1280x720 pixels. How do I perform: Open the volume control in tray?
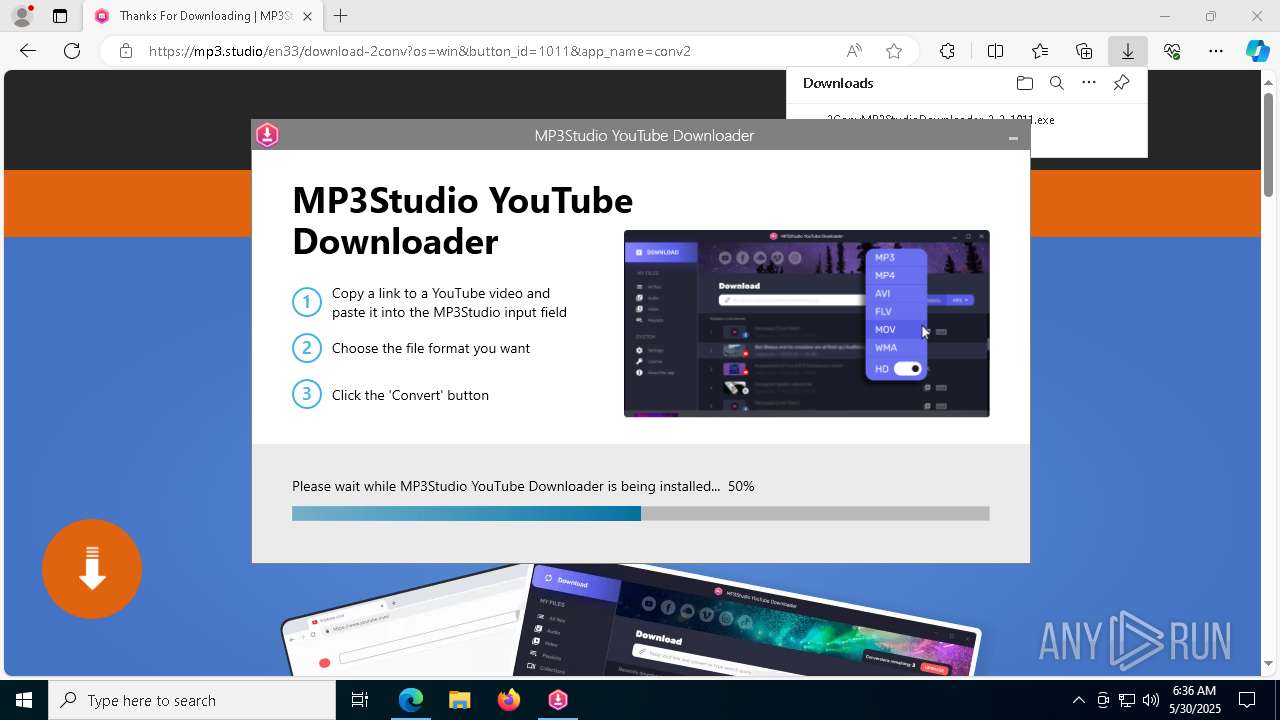[x=1151, y=700]
